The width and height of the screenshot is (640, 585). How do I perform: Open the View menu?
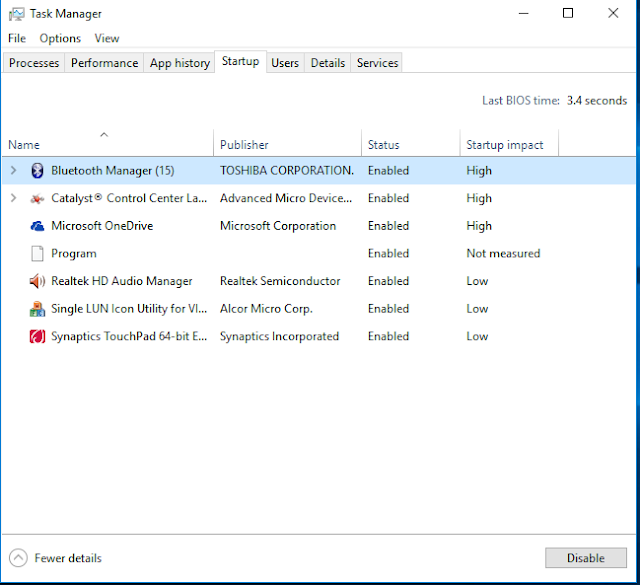coord(107,38)
